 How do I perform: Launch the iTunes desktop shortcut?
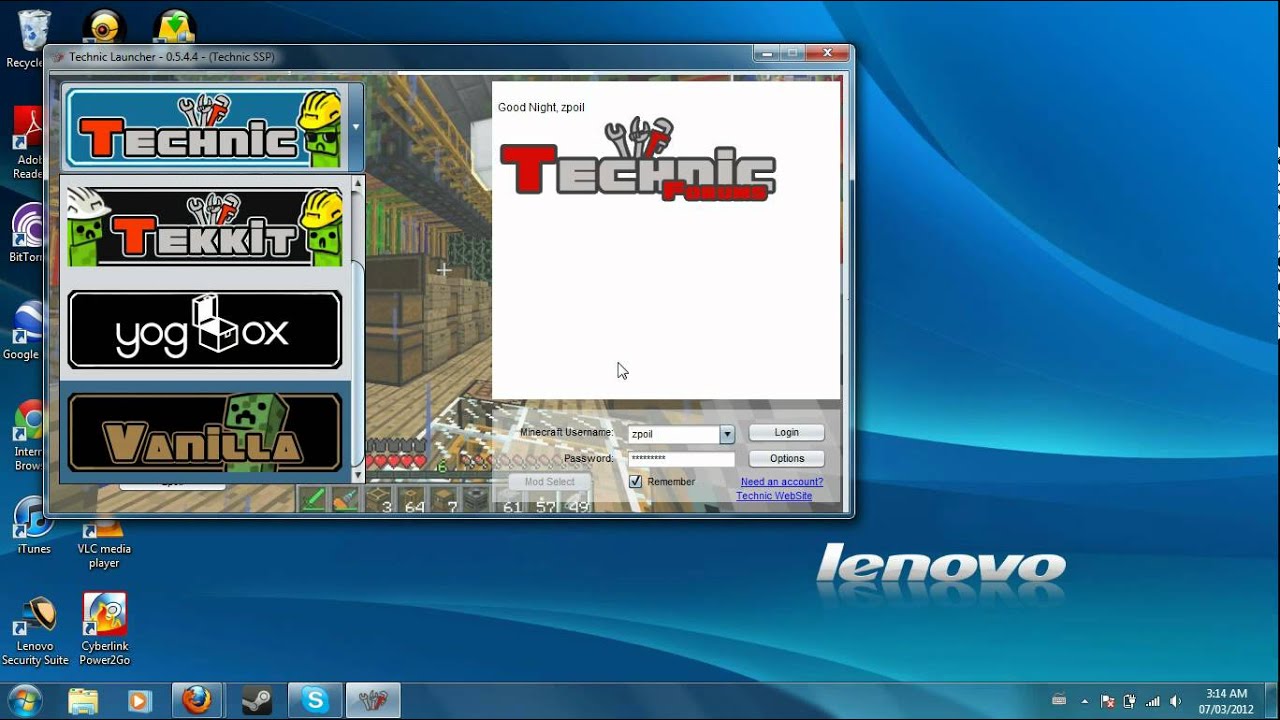point(34,526)
